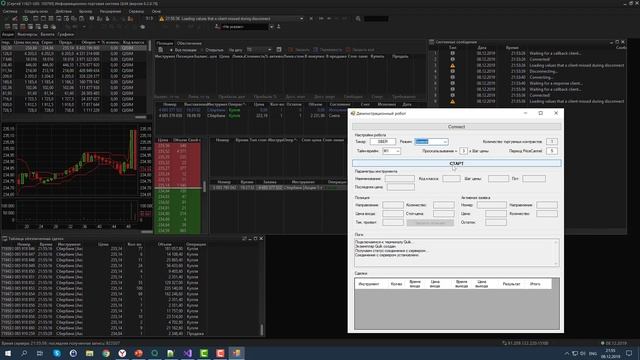Open the Действия menu
Viewport: 640px width, 360px height.
(x=63, y=11)
